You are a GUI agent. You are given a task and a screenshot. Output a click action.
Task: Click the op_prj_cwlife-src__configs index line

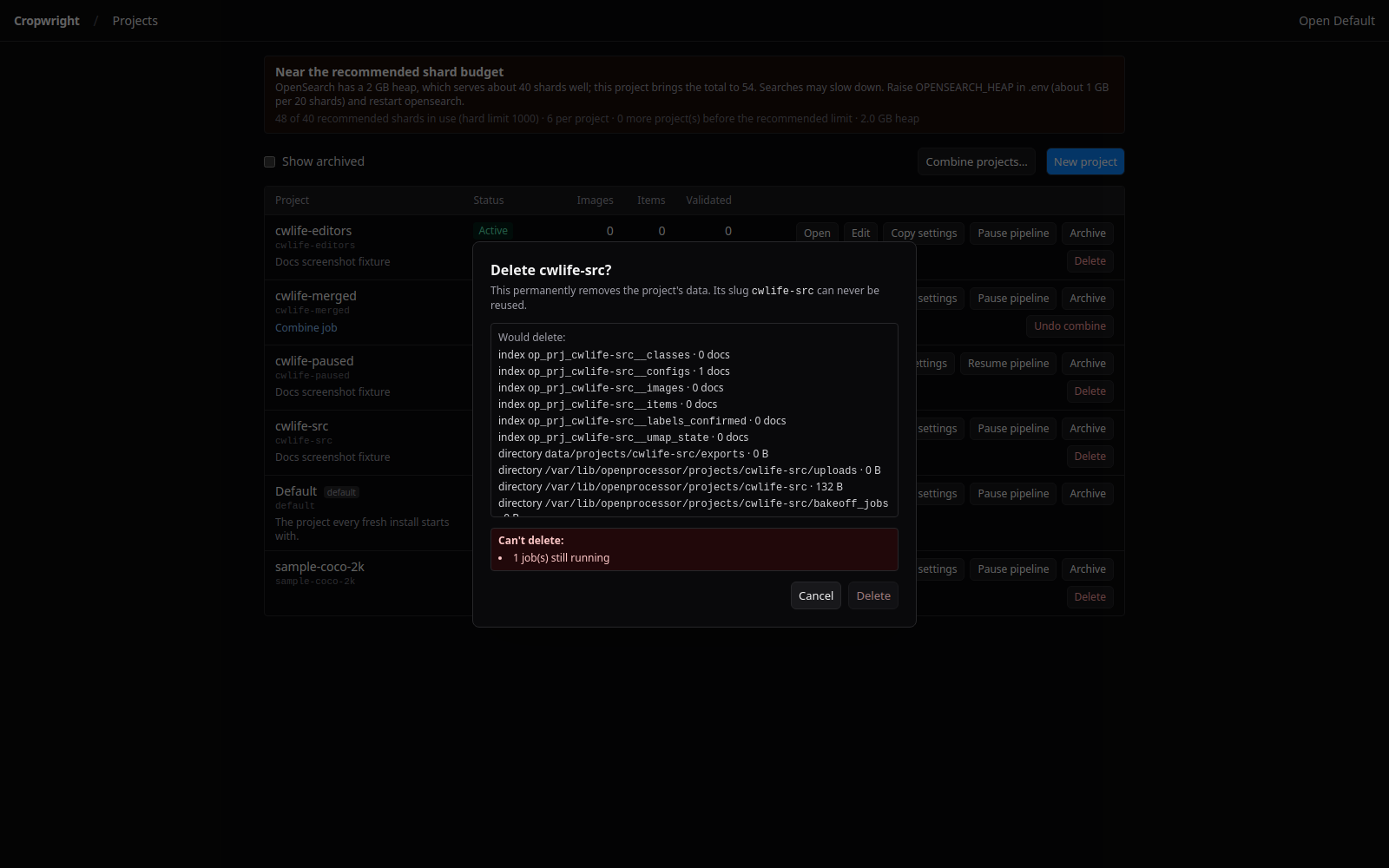pos(614,372)
